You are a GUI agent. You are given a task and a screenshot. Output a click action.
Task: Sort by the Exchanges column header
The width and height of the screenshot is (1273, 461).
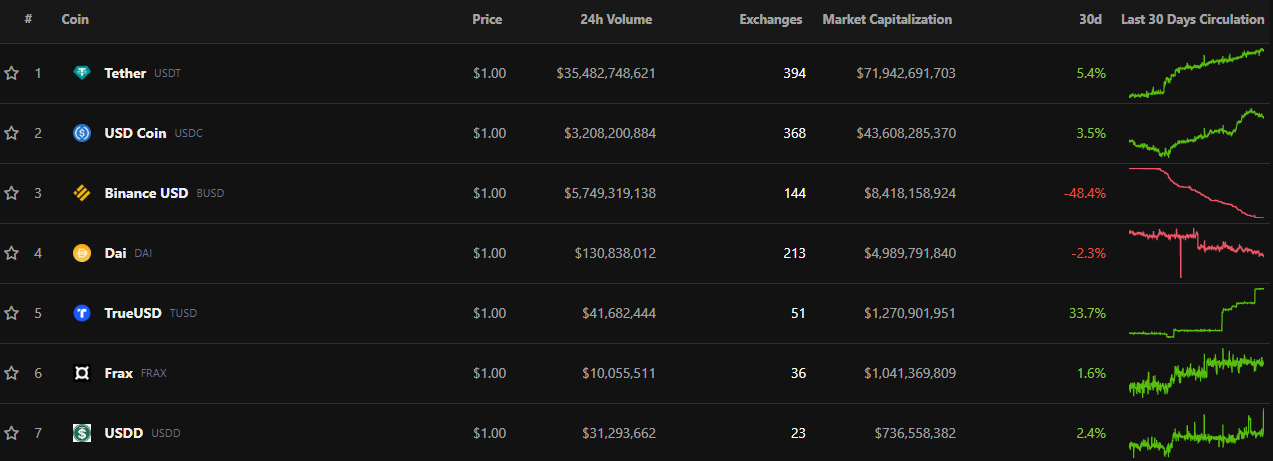tap(770, 19)
